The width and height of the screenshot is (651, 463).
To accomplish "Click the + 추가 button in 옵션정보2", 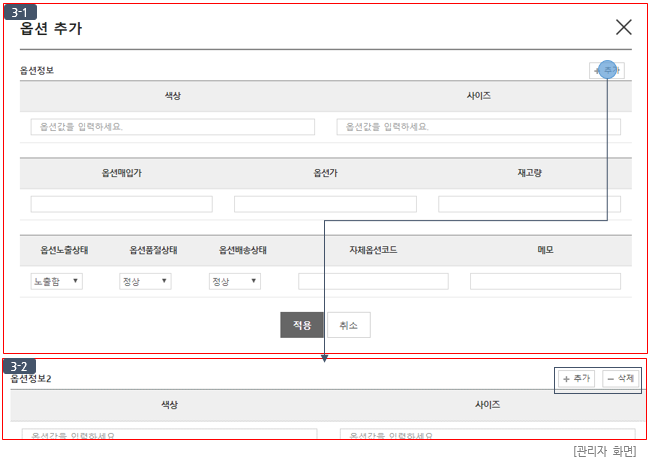I will (577, 379).
